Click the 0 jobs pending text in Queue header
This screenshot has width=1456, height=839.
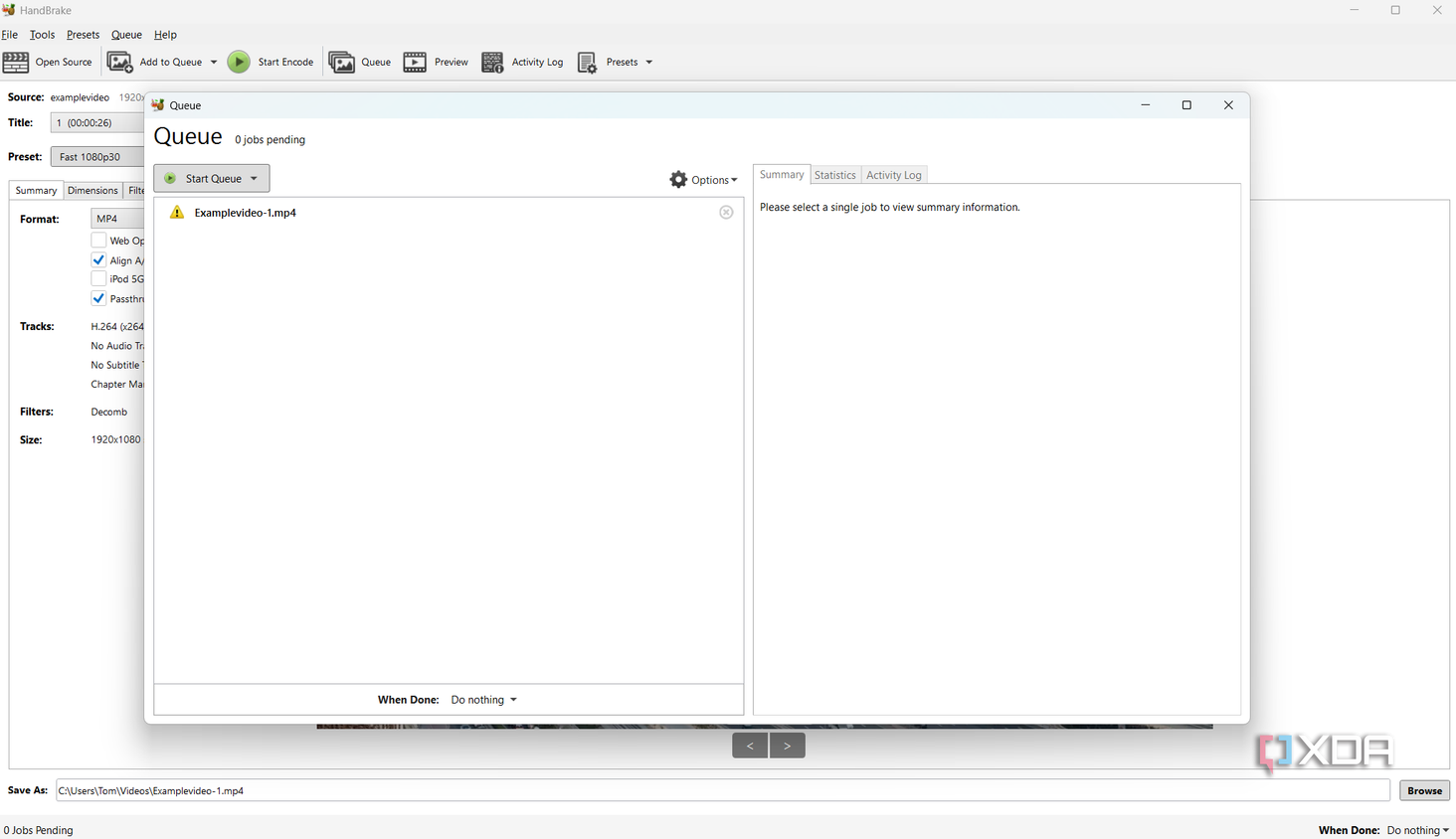click(270, 139)
